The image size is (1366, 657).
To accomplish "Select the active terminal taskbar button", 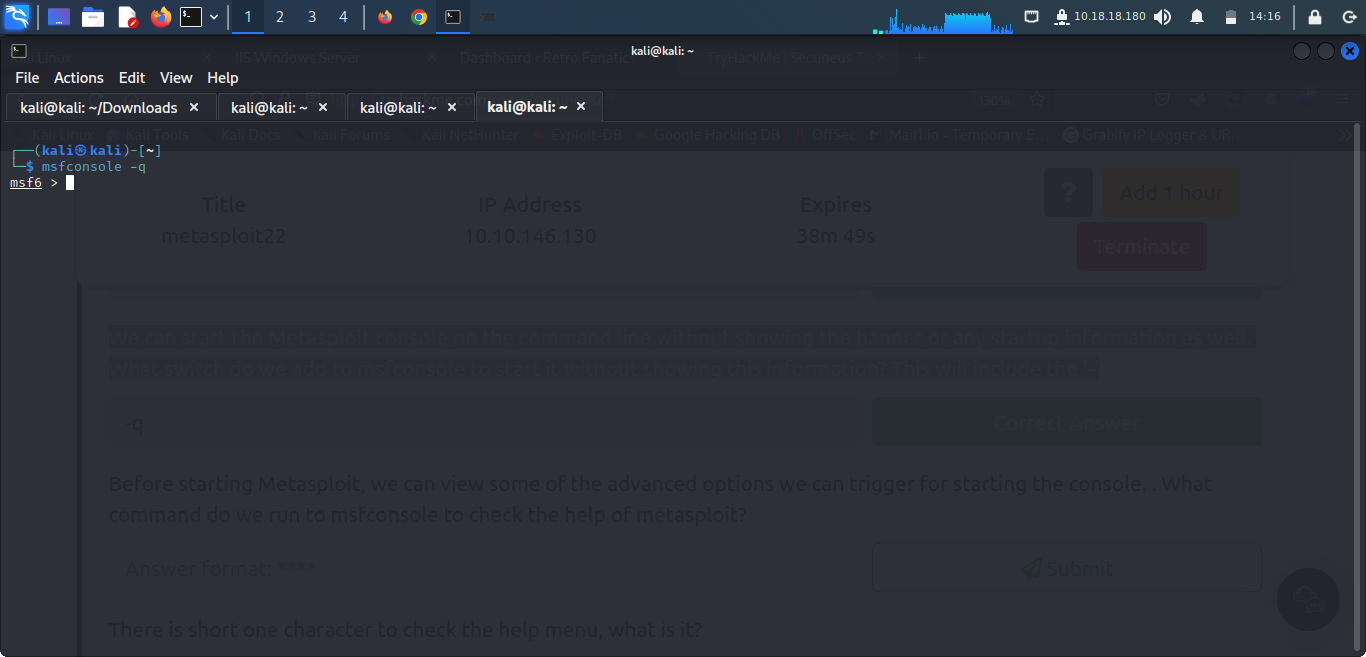I will tap(453, 17).
